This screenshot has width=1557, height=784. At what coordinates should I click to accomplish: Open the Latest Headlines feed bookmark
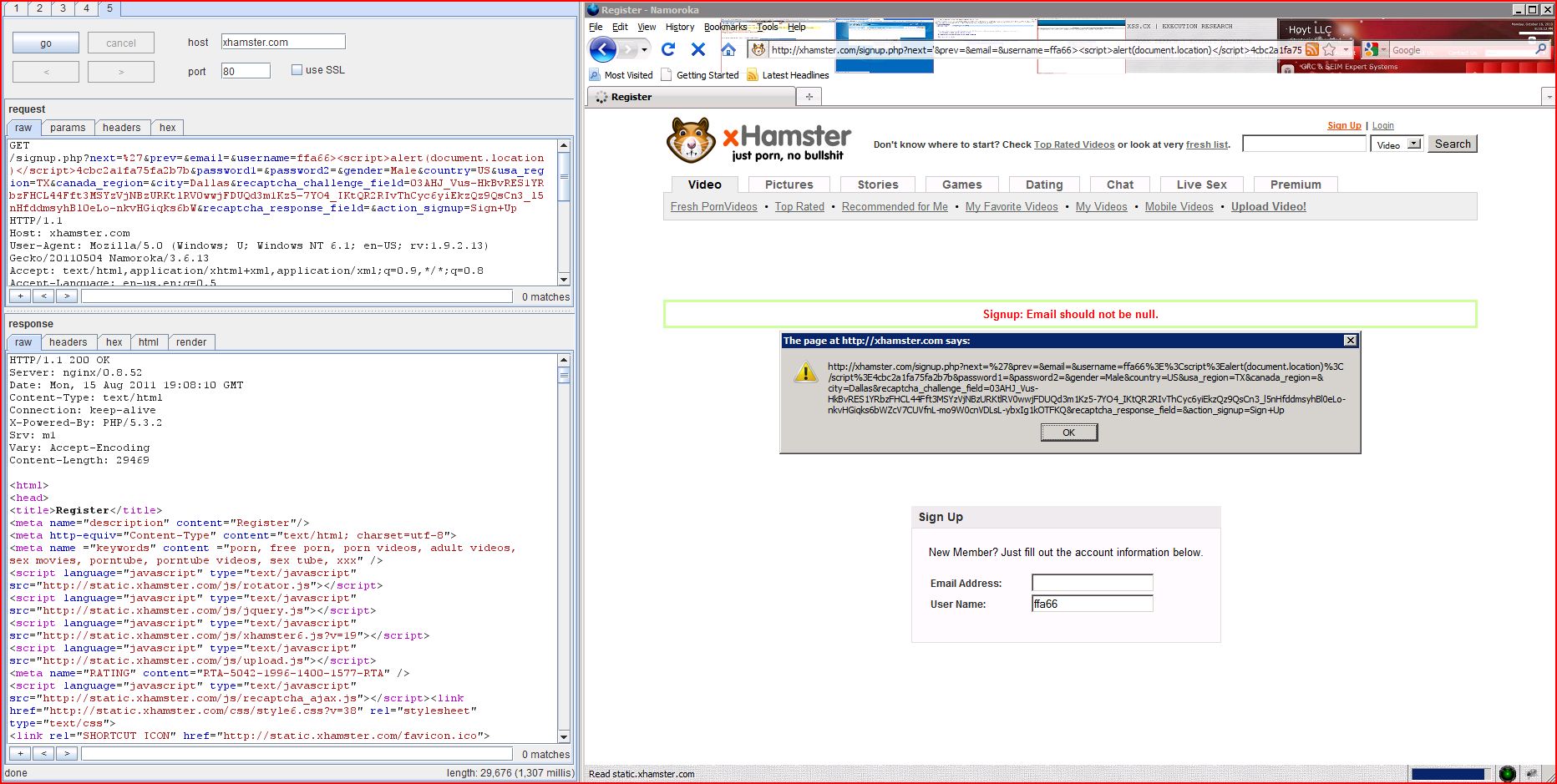click(788, 75)
